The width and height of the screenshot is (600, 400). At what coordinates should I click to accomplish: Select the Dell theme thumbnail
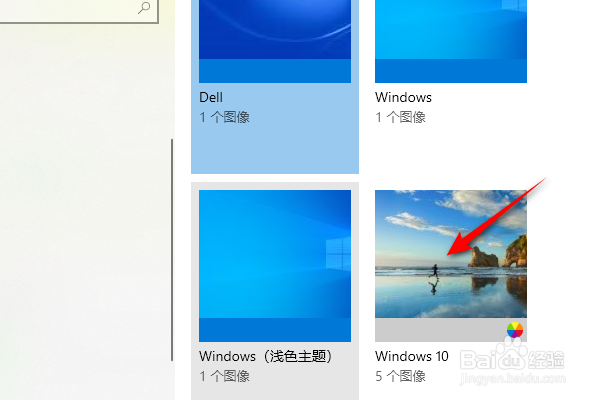[x=275, y=41]
